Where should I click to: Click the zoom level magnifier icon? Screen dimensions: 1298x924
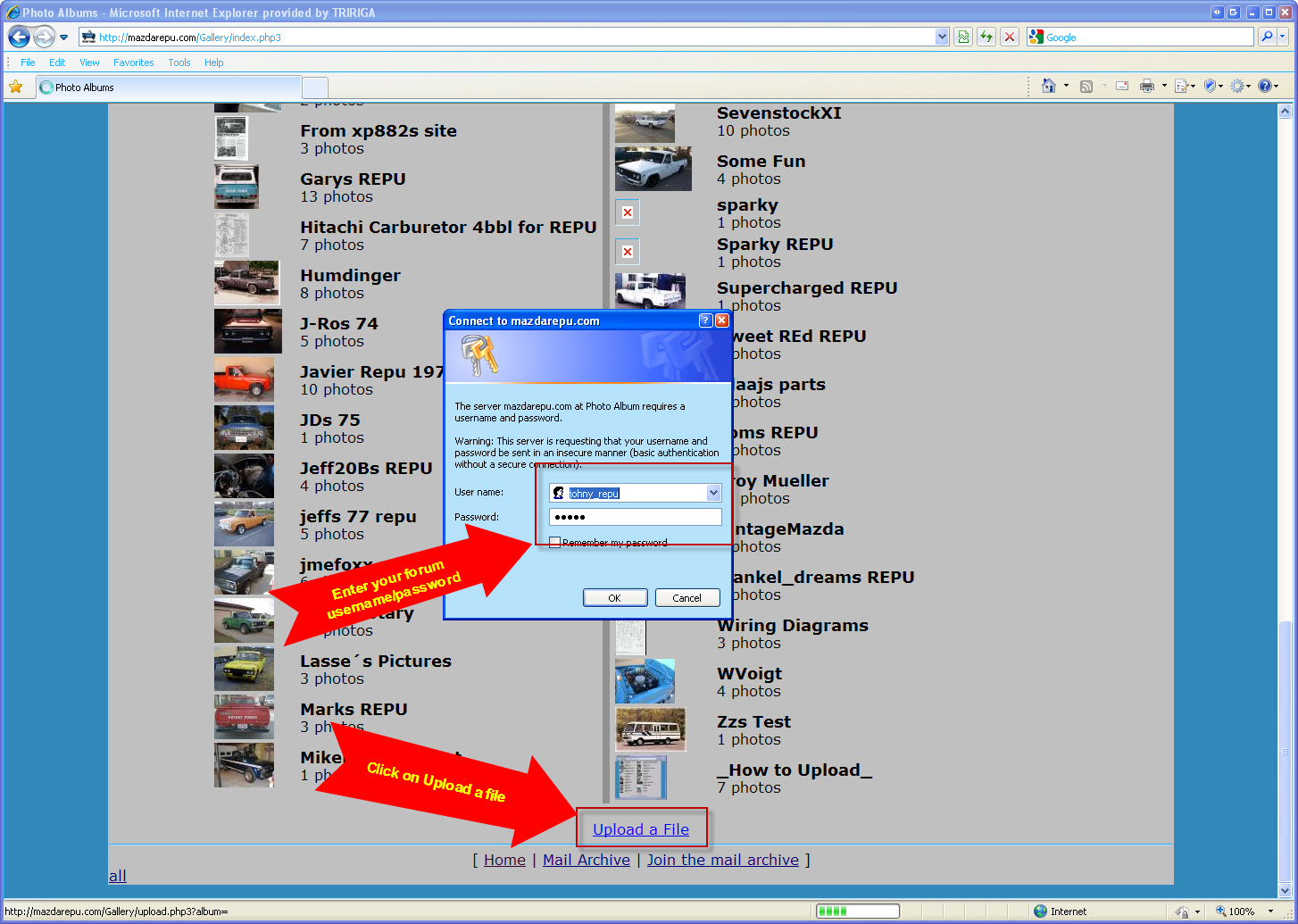1220,912
